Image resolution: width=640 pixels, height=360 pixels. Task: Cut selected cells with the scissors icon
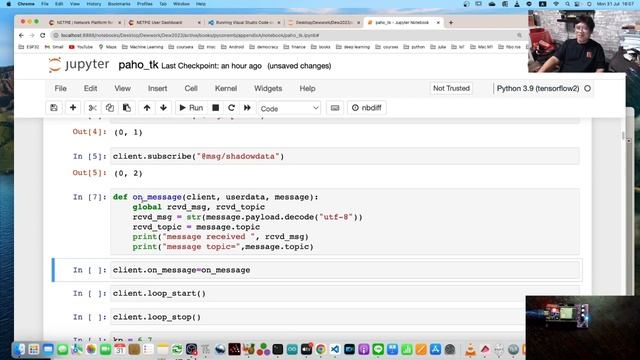point(93,108)
